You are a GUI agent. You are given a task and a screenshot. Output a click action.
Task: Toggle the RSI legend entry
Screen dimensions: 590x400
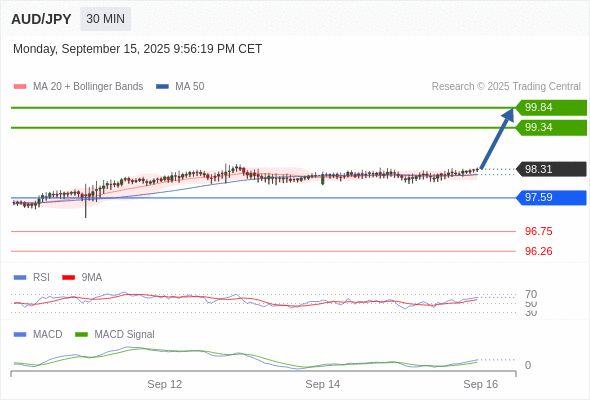[32, 277]
